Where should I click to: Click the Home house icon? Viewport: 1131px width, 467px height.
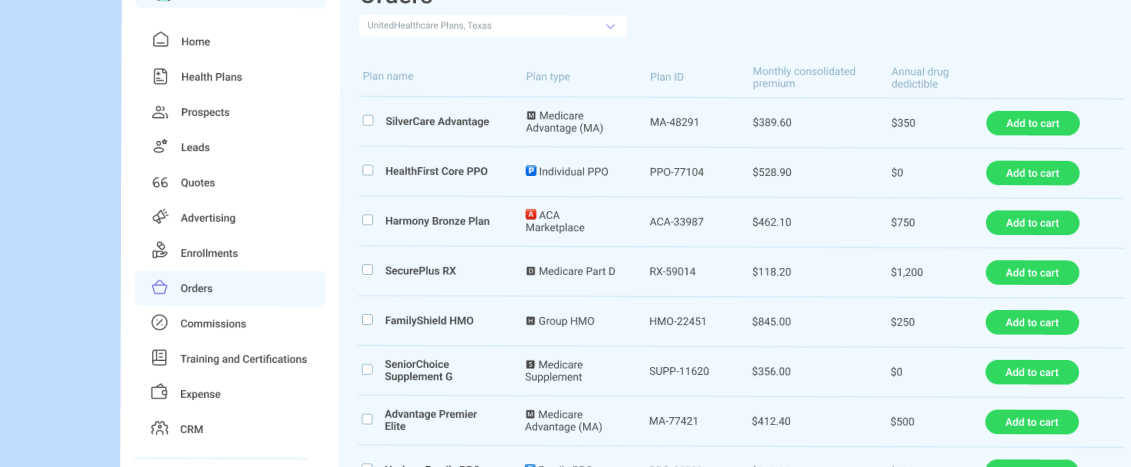[160, 40]
